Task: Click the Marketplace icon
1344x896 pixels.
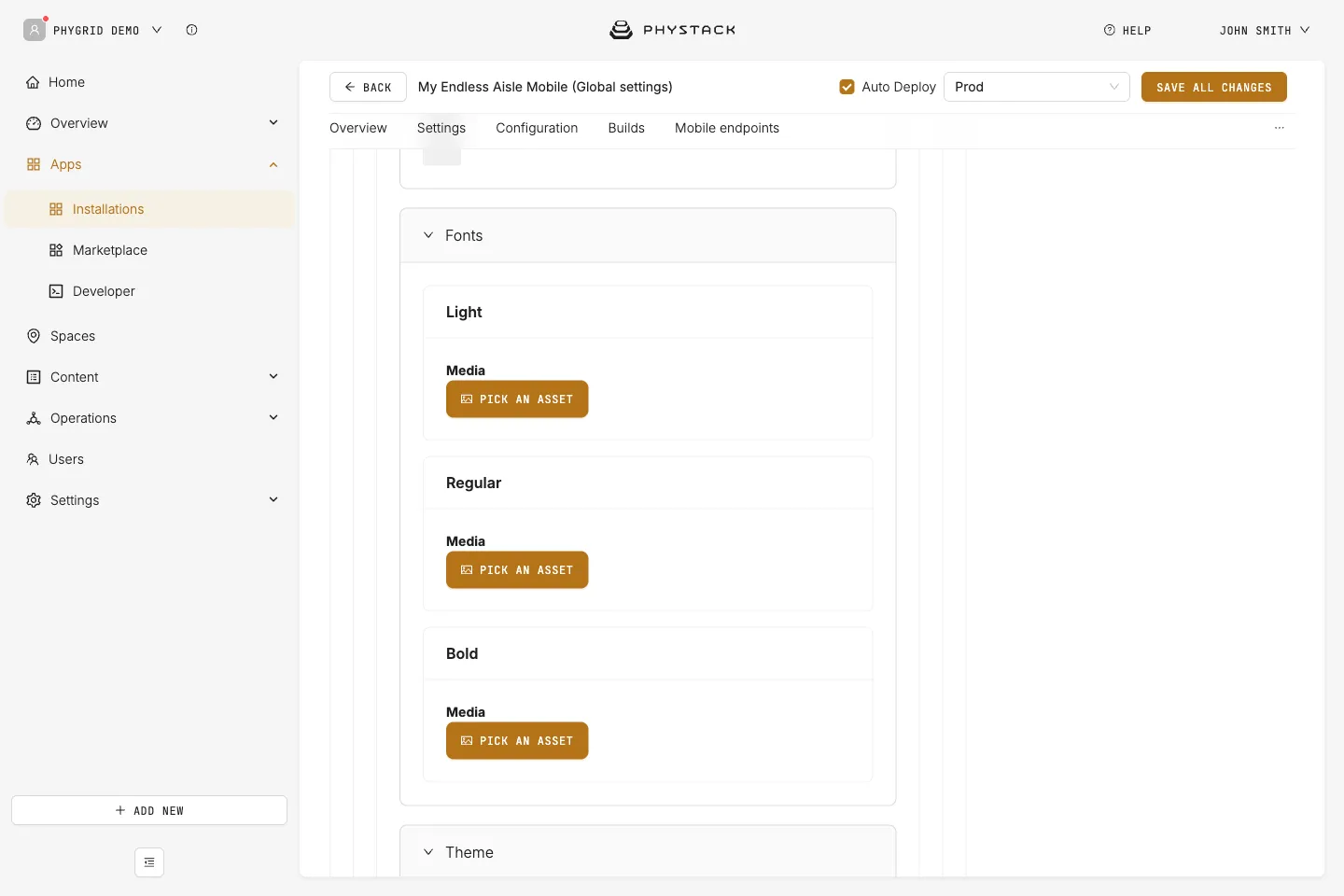Action: [x=56, y=250]
